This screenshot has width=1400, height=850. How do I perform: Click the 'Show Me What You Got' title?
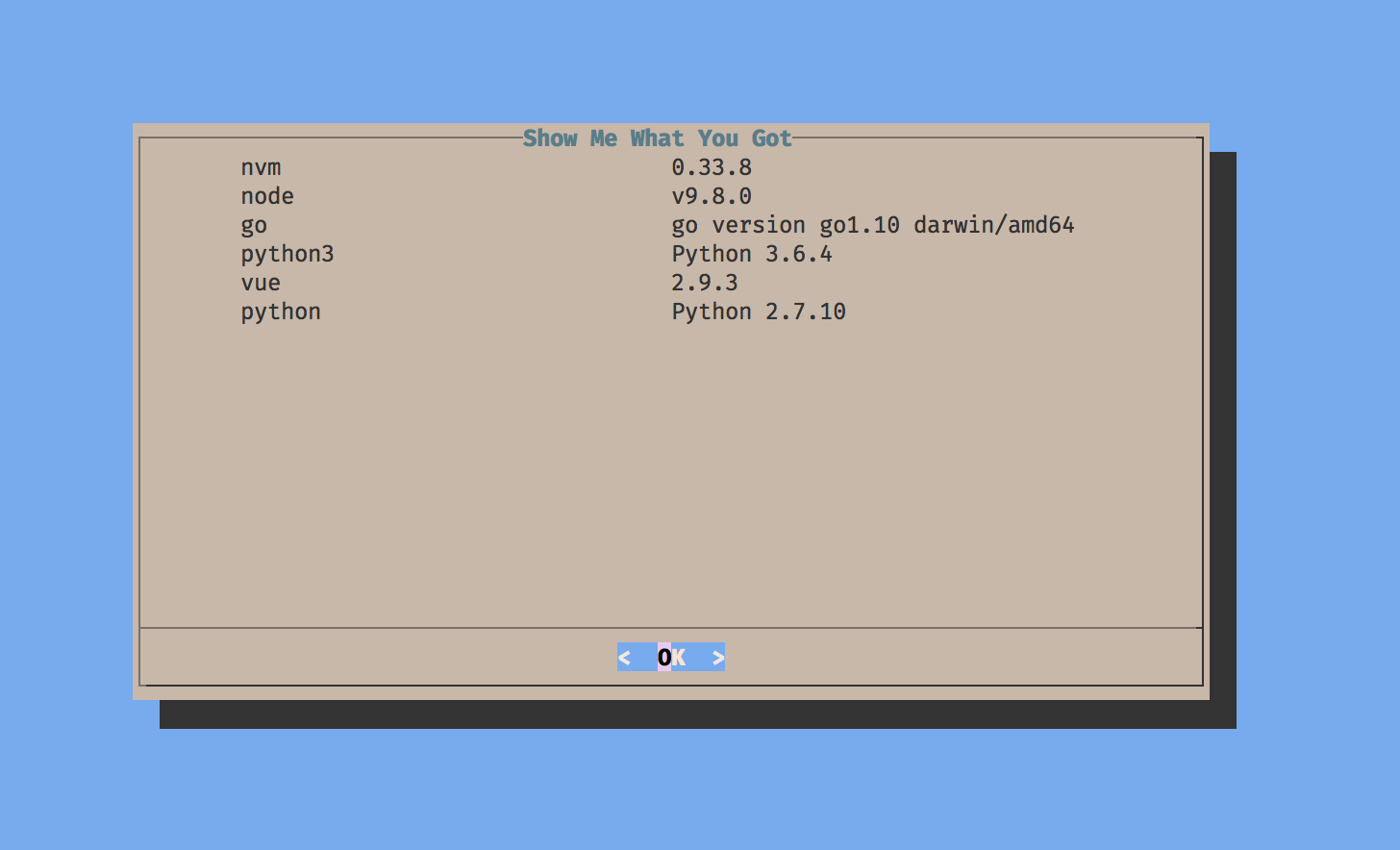tap(658, 138)
